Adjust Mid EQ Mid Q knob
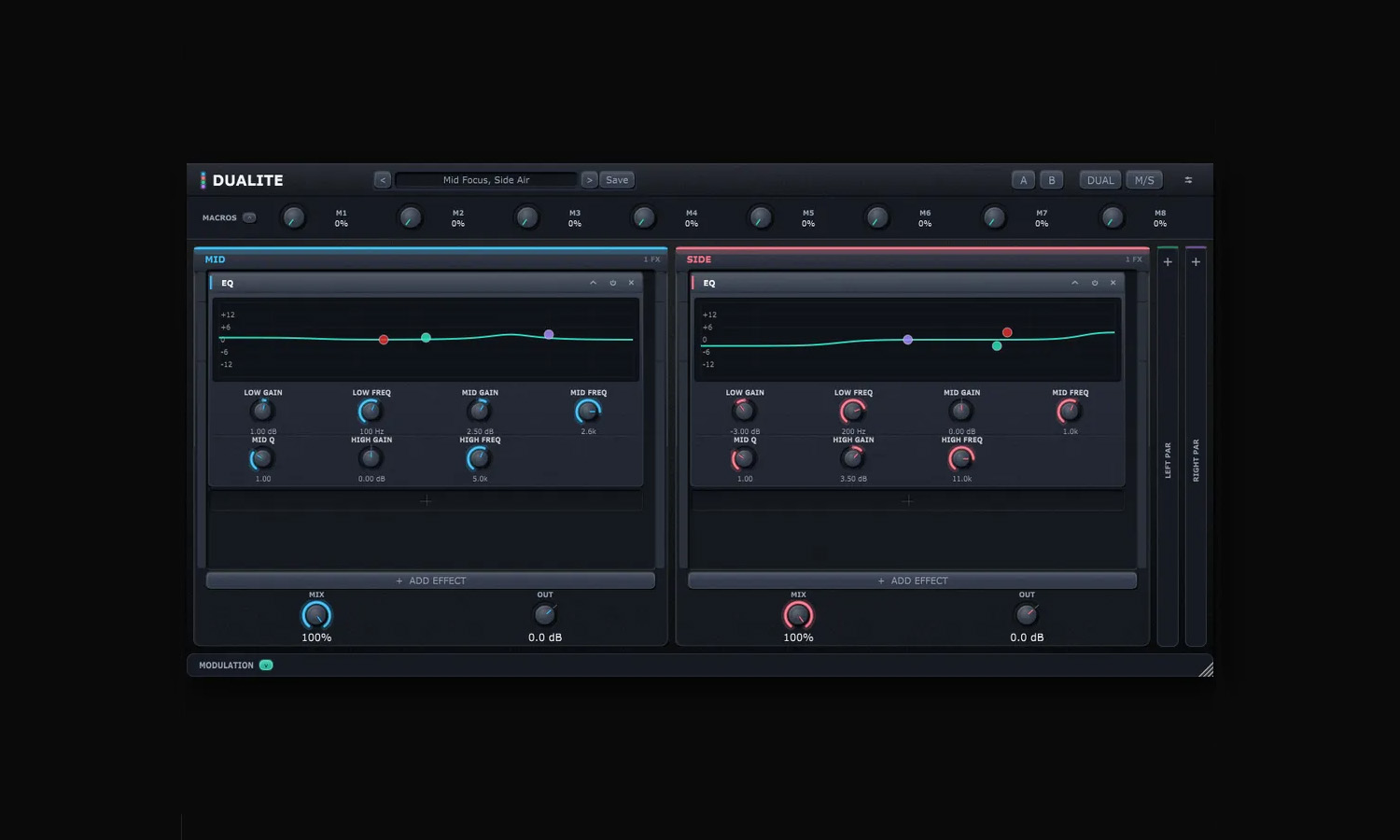Viewport: 1400px width, 840px height. pyautogui.click(x=262, y=458)
